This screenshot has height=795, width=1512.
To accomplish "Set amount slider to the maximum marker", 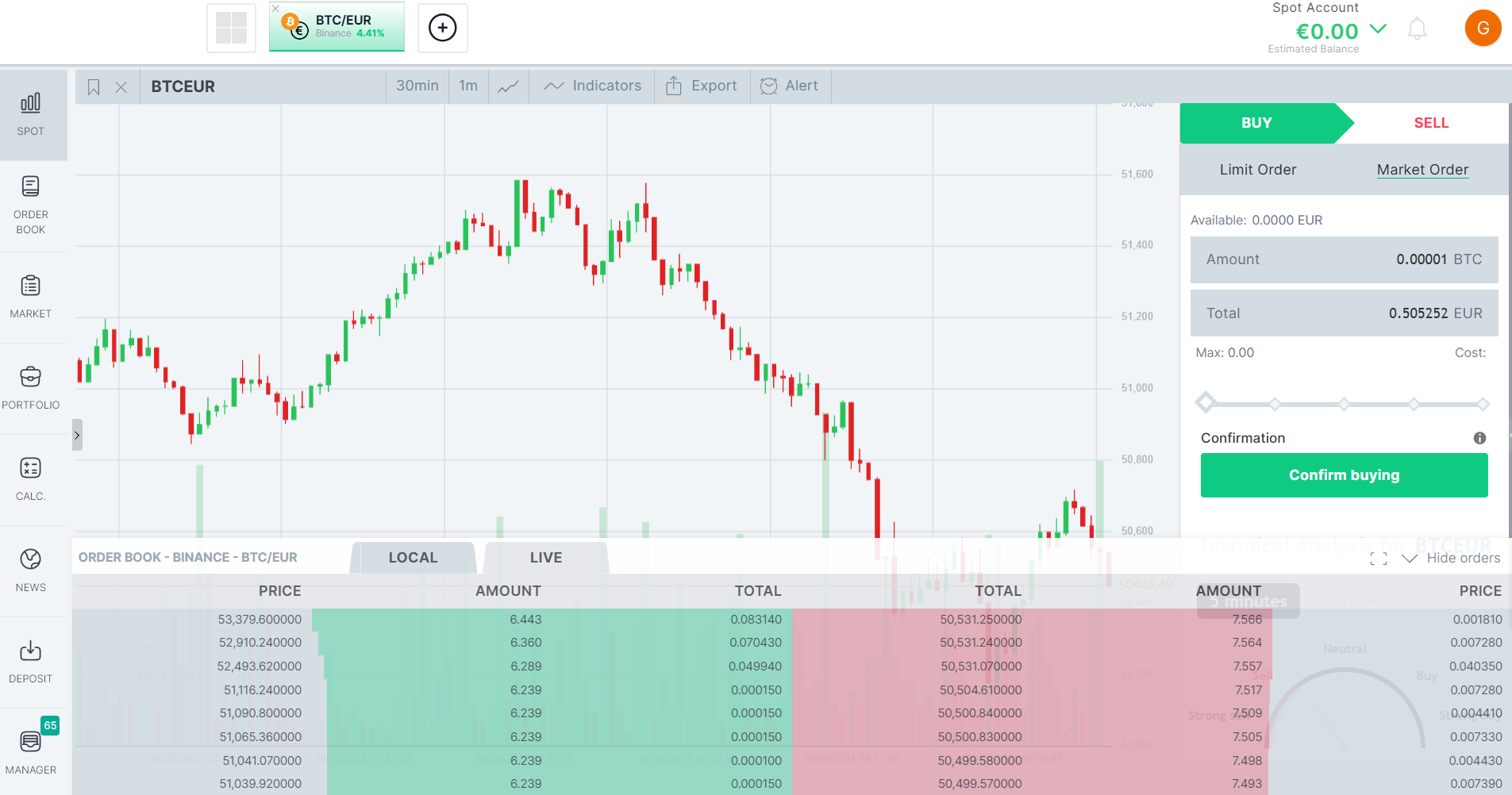I will (x=1483, y=404).
